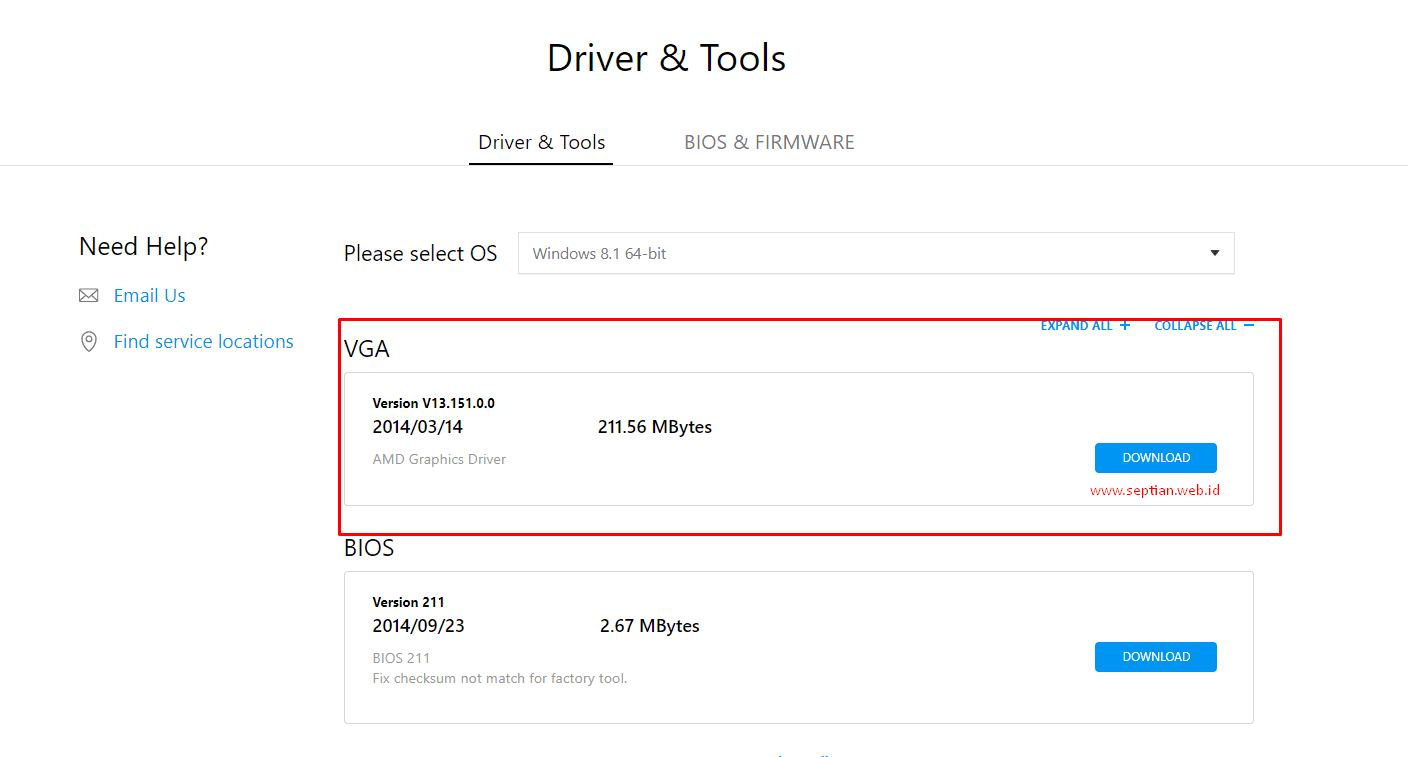Viewport: 1408px width, 757px height.
Task: Click the 2.67 MBytes file size
Action: click(650, 626)
